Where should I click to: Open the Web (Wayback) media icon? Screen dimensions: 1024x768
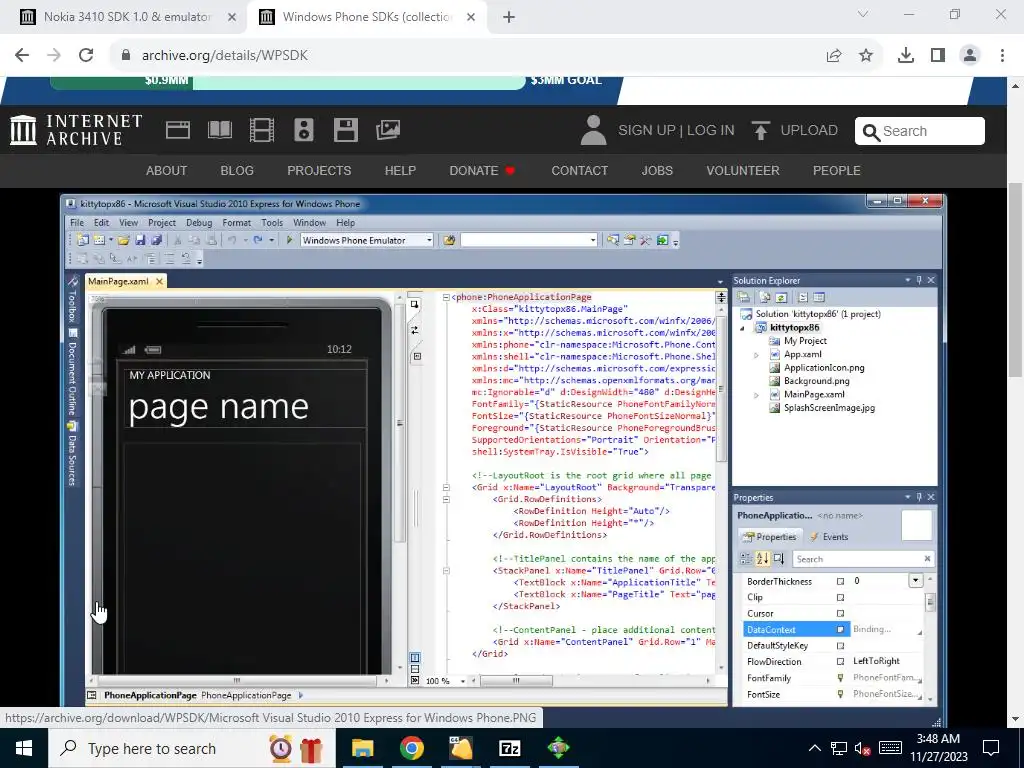pos(178,130)
